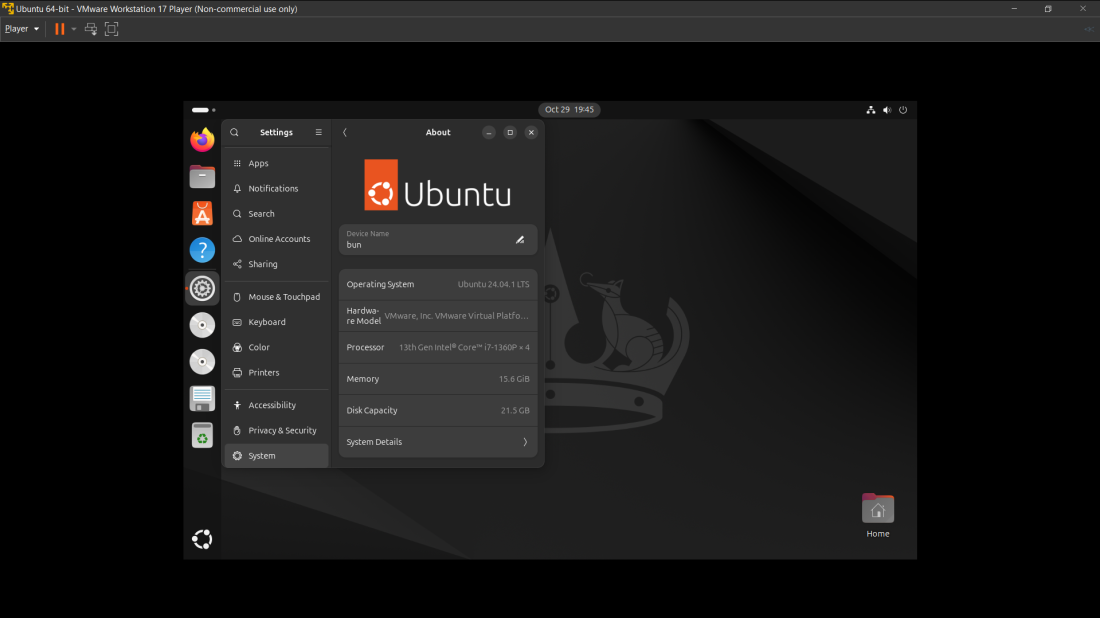
Task: Show applications with the Ubuntu logo button
Action: point(202,539)
